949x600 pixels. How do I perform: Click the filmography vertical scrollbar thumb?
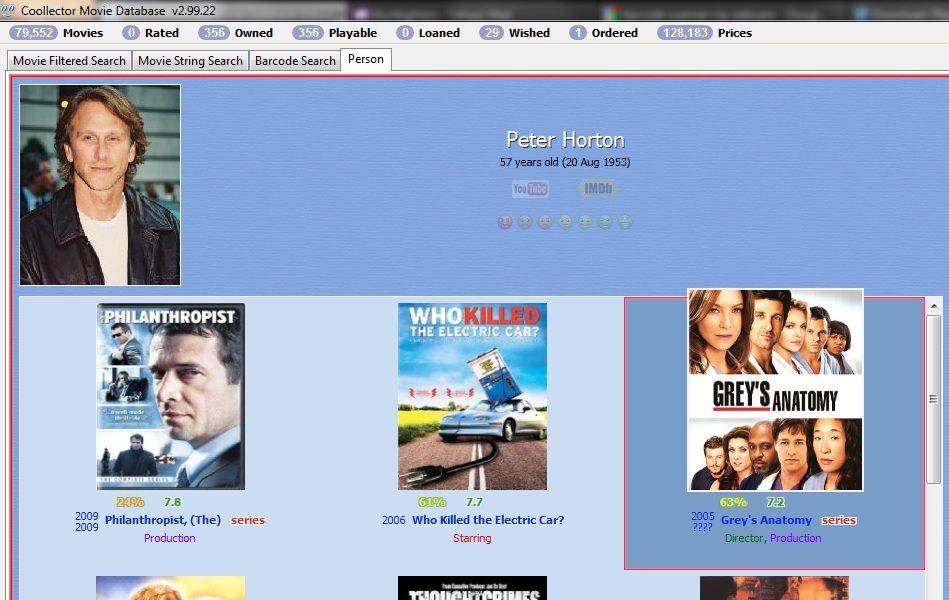click(x=934, y=398)
